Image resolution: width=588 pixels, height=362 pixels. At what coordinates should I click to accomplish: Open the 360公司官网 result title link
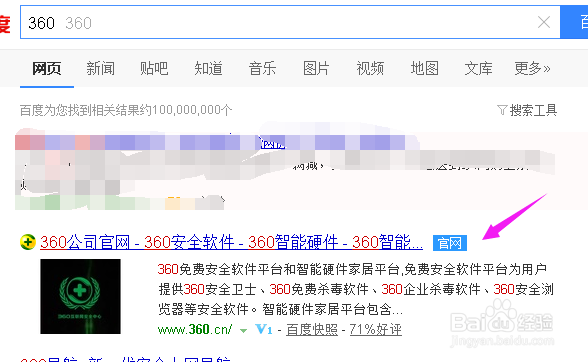pyautogui.click(x=231, y=242)
